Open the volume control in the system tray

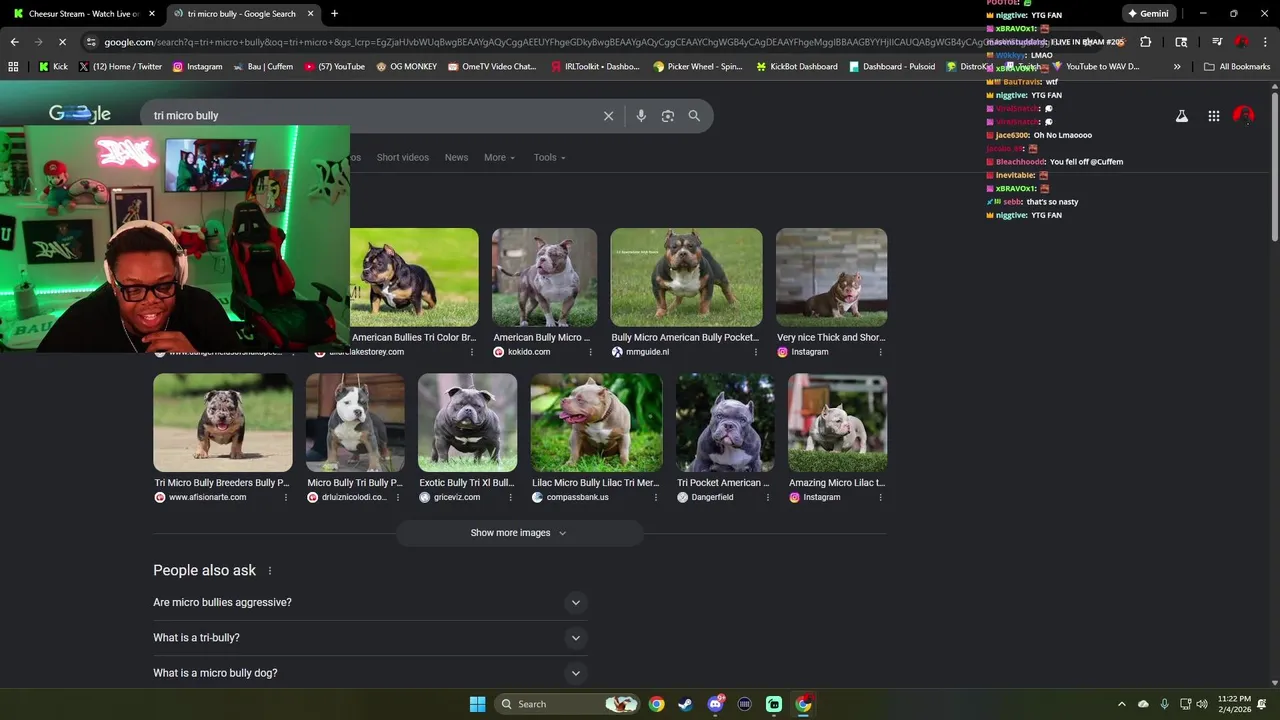pyautogui.click(x=1201, y=704)
